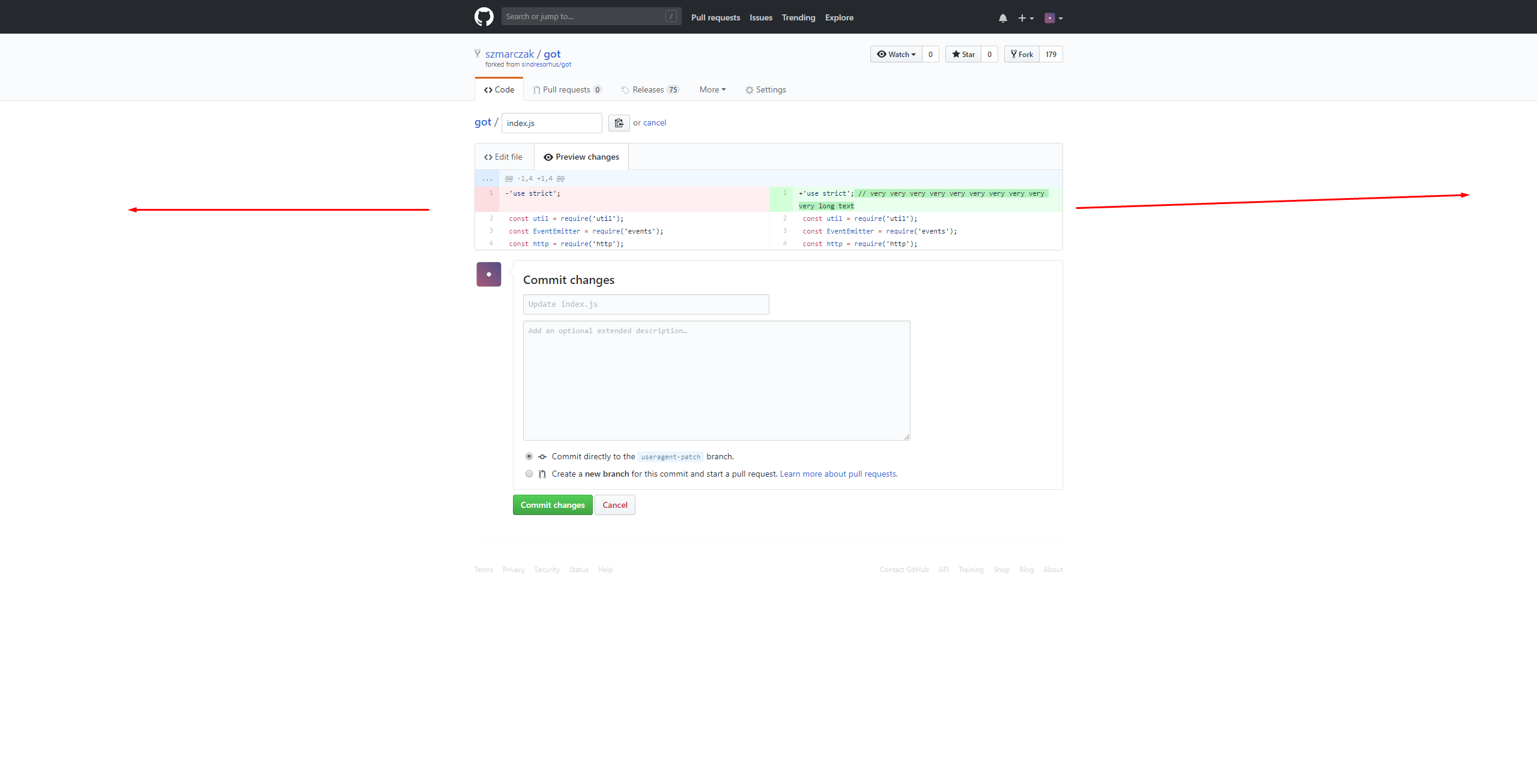Screen dimensions: 1537x784
Task: Click the cancel link next to filename
Action: [655, 122]
